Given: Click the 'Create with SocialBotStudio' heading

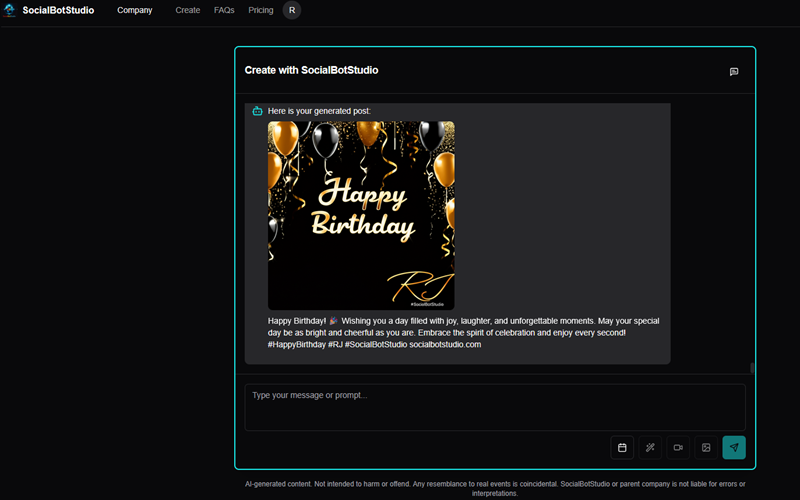Looking at the screenshot, I should pyautogui.click(x=311, y=70).
